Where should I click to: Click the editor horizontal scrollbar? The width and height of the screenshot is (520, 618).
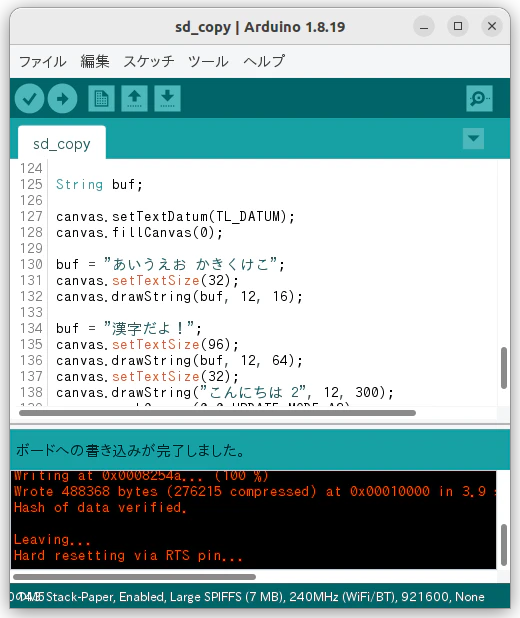(x=217, y=413)
